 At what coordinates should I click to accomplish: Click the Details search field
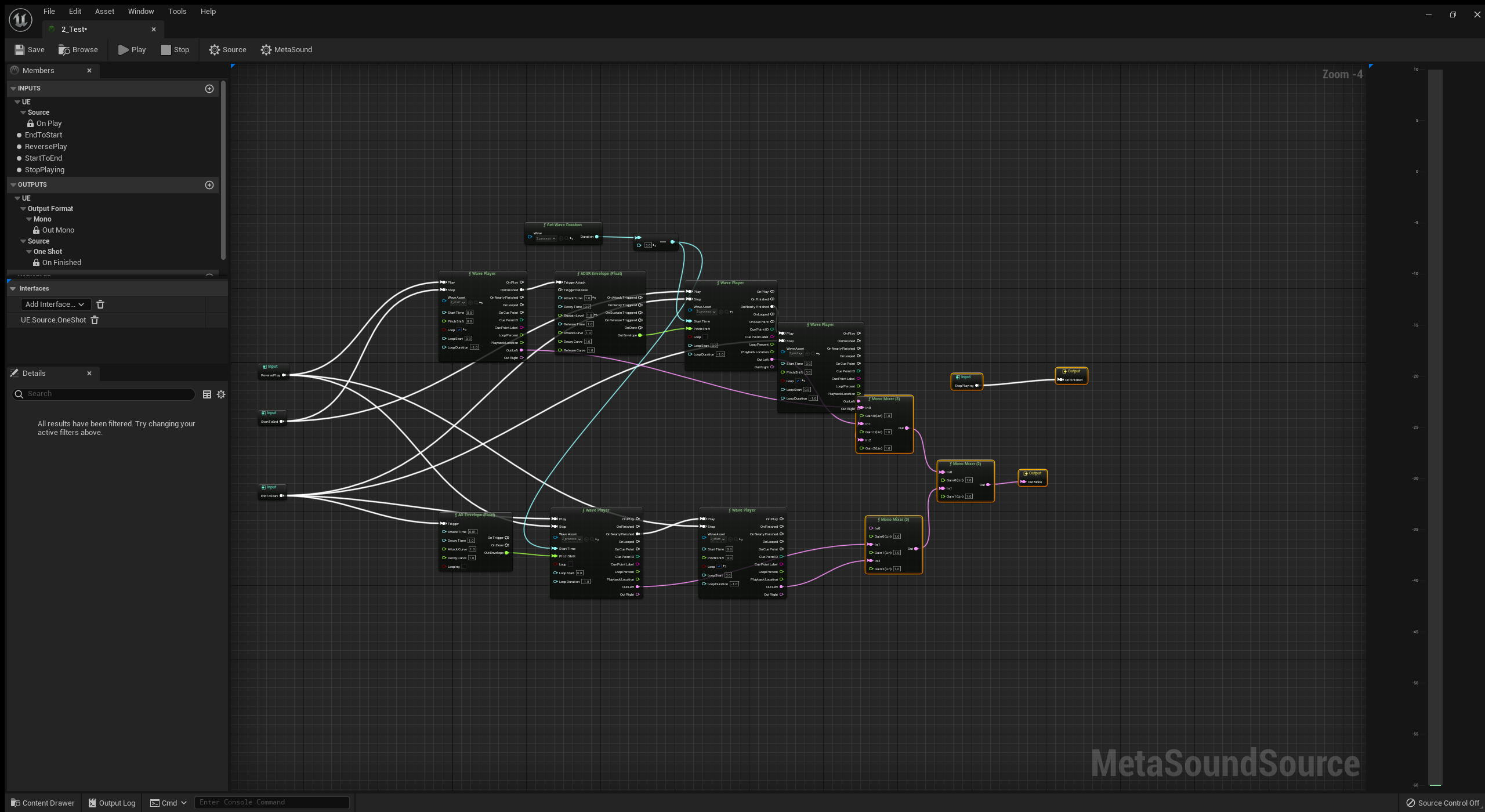point(103,394)
